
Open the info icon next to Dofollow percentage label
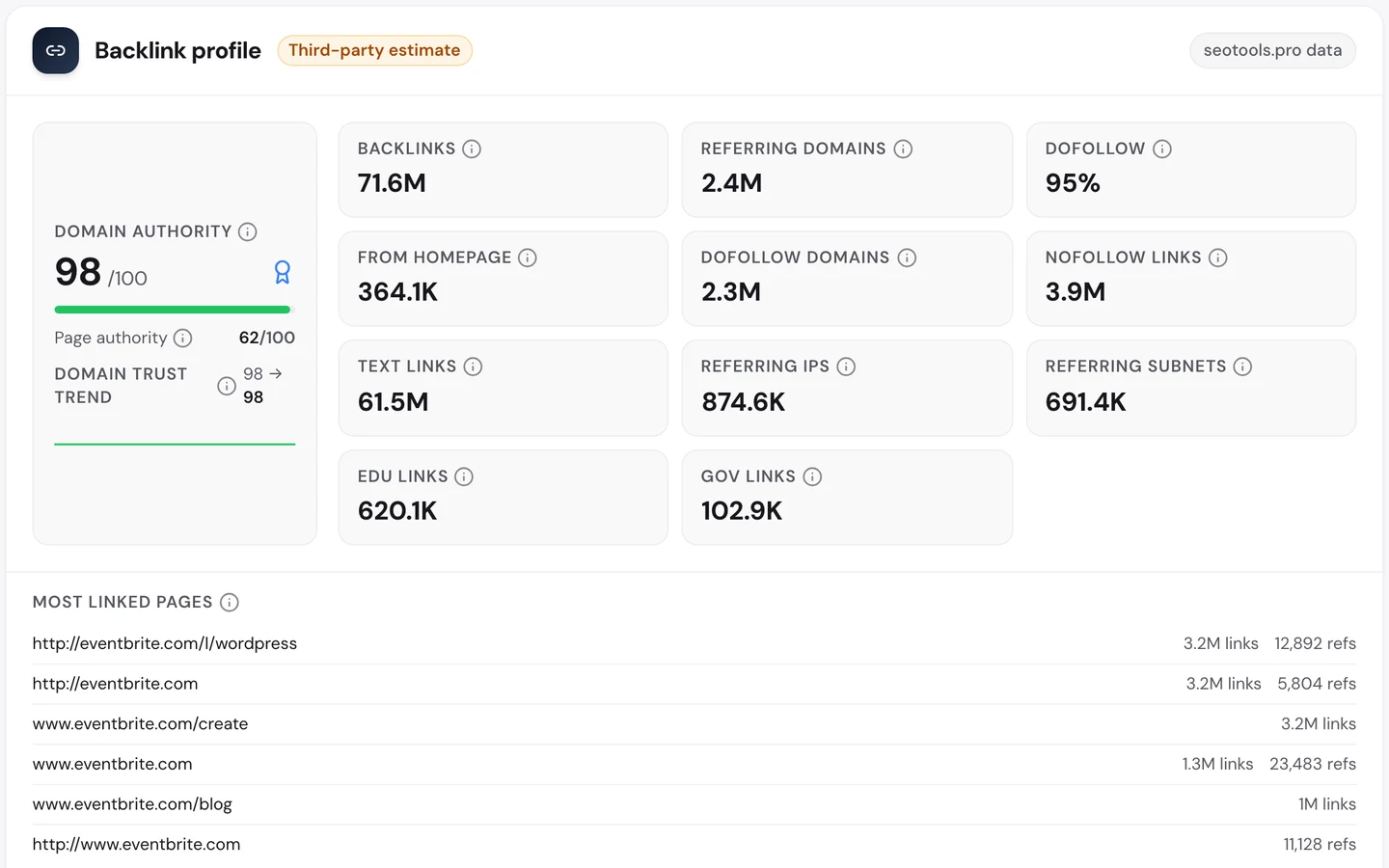[x=1162, y=149]
